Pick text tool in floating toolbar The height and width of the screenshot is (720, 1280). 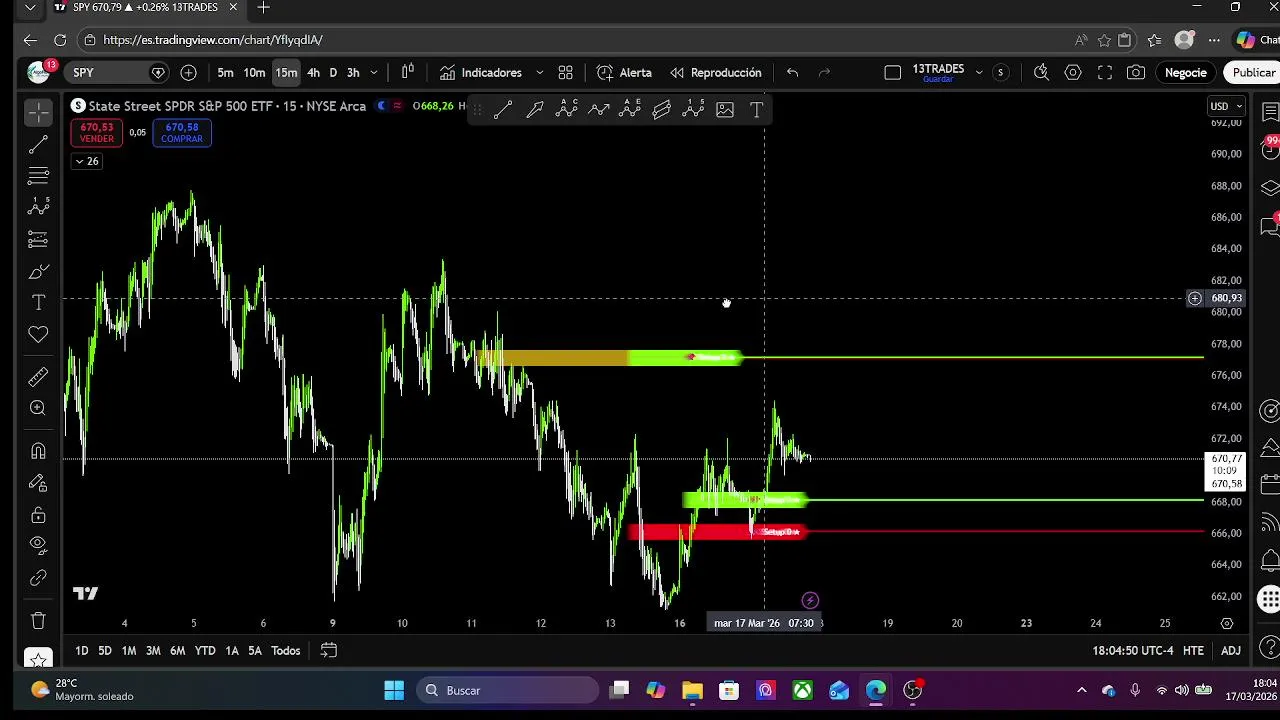point(757,110)
